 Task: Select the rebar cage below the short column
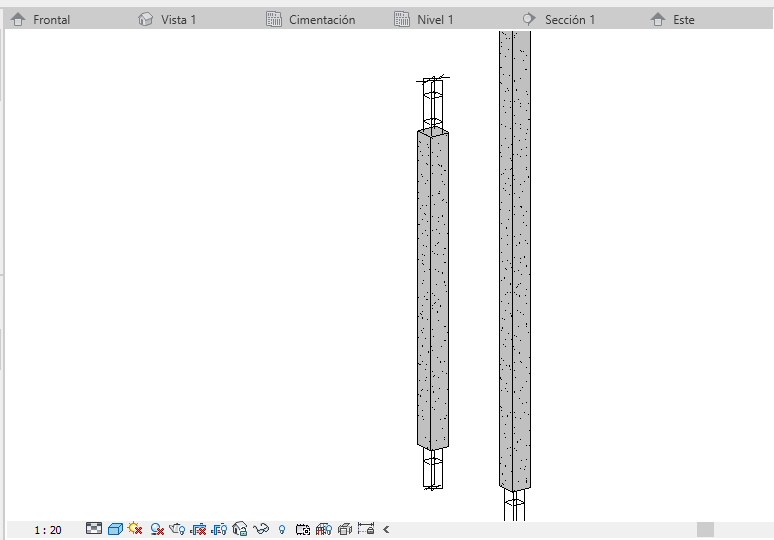point(433,468)
